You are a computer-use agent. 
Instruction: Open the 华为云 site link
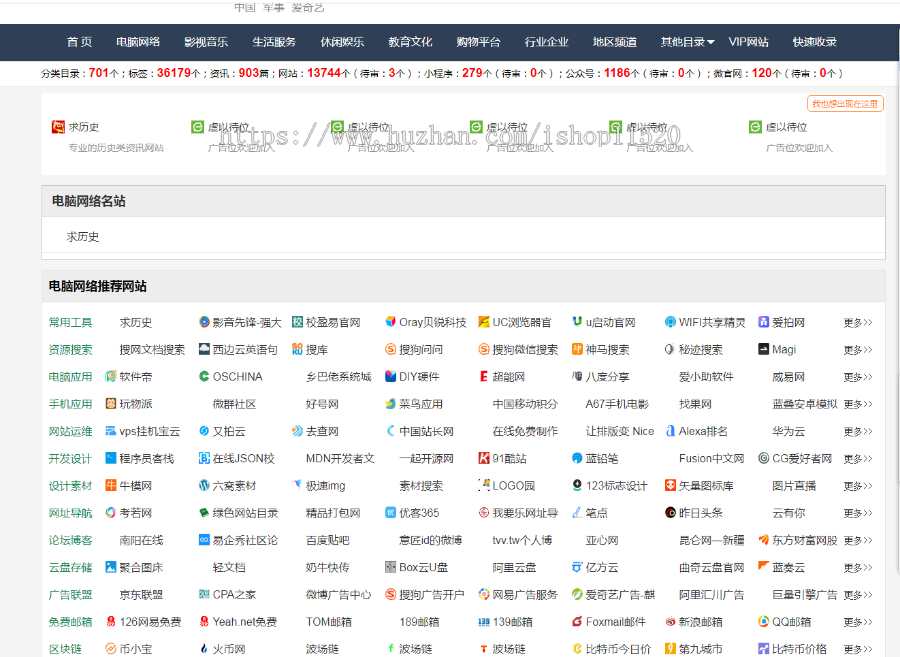pos(789,431)
